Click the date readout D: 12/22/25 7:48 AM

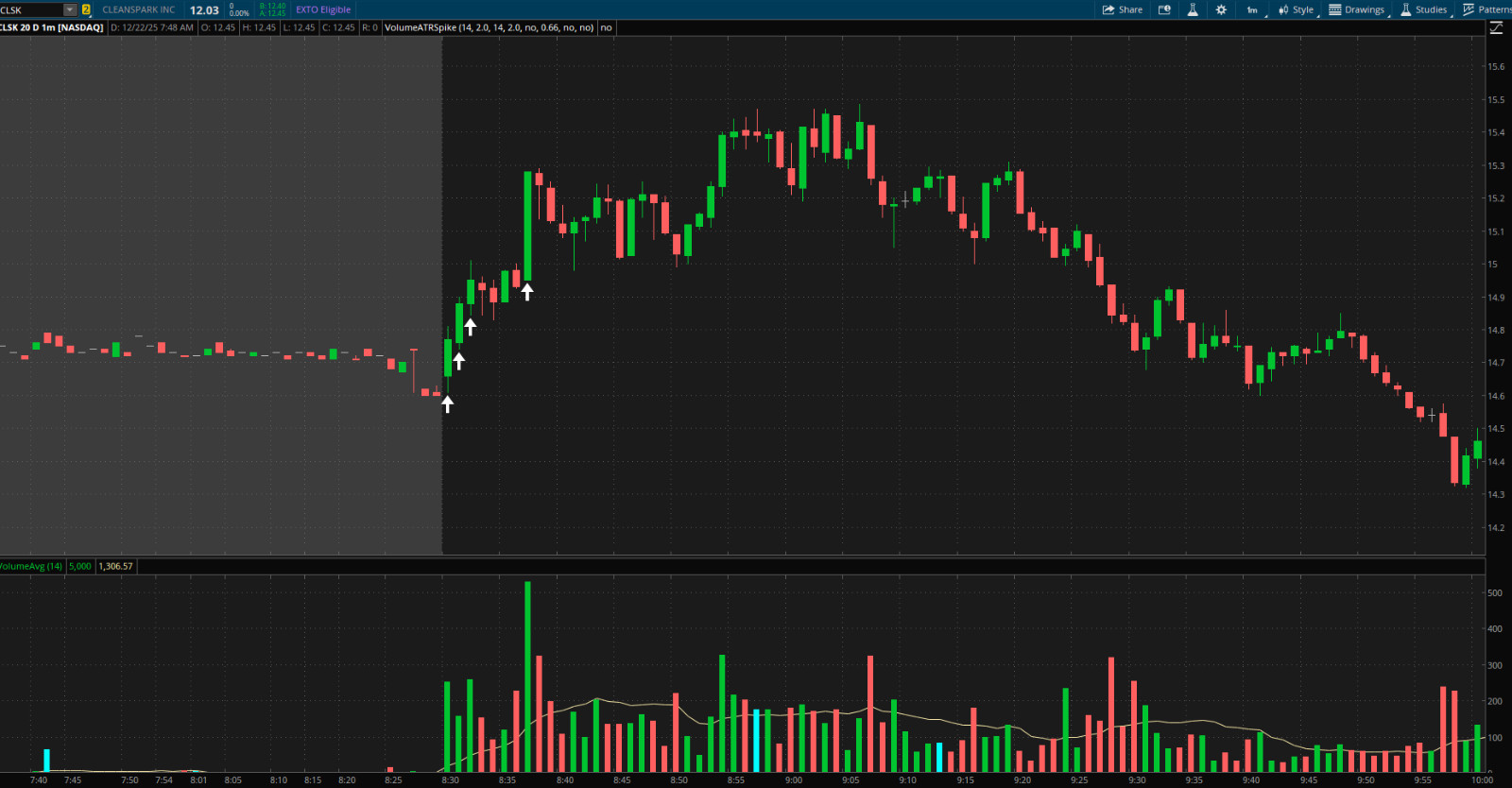pos(152,27)
